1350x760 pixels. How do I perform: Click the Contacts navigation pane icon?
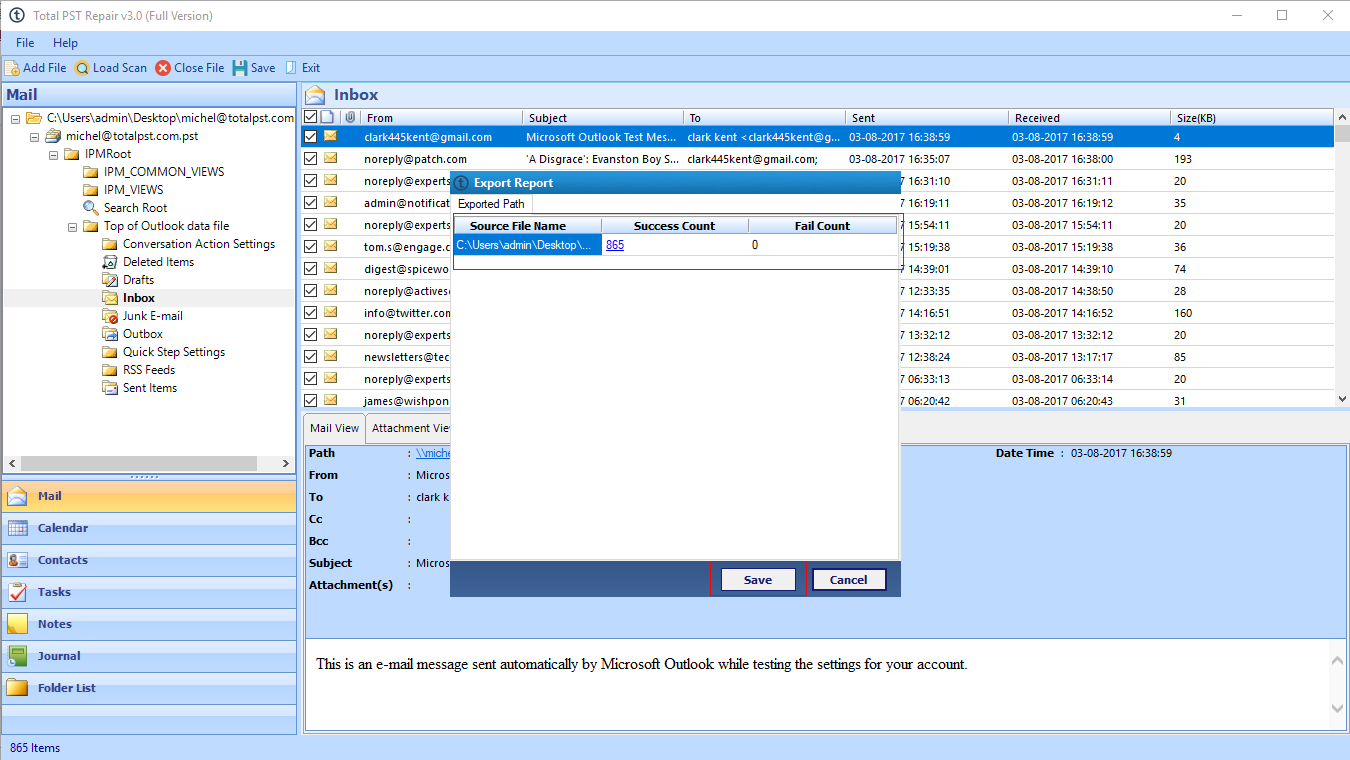pyautogui.click(x=18, y=560)
